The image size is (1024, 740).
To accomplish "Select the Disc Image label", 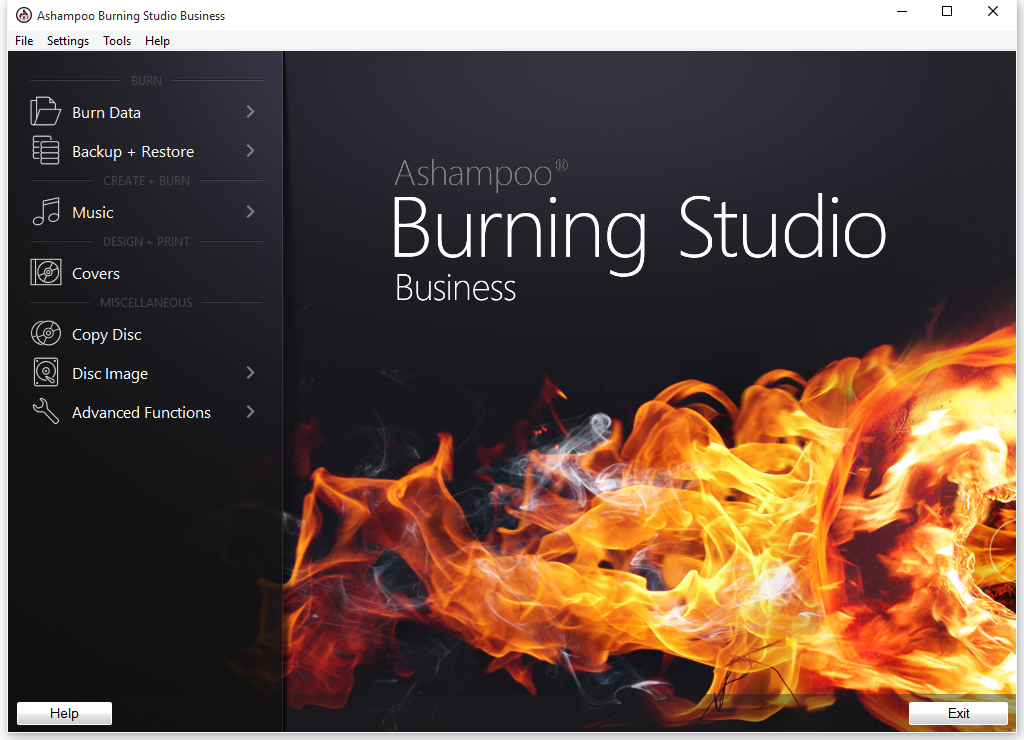I will (110, 374).
